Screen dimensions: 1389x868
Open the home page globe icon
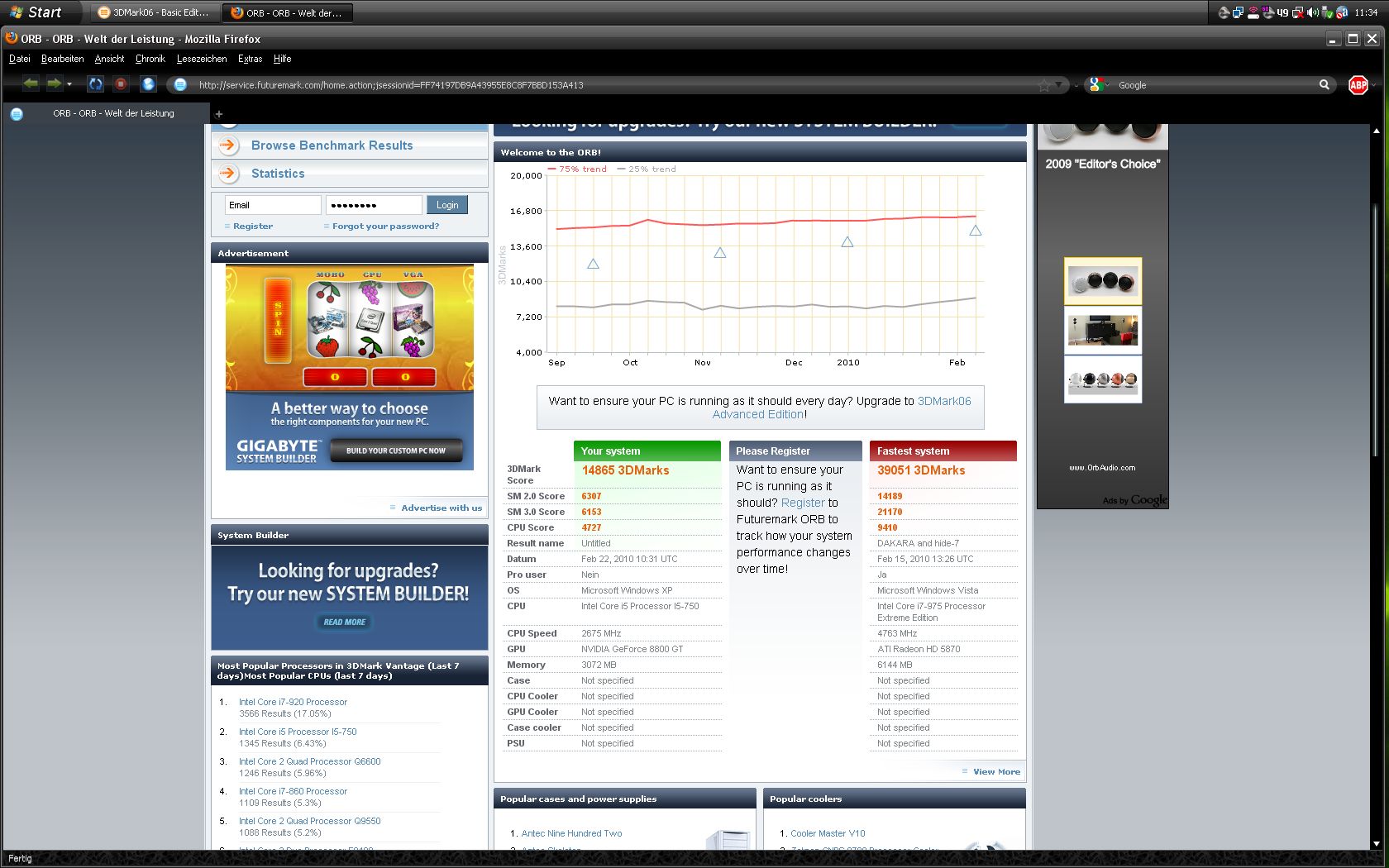coord(148,84)
